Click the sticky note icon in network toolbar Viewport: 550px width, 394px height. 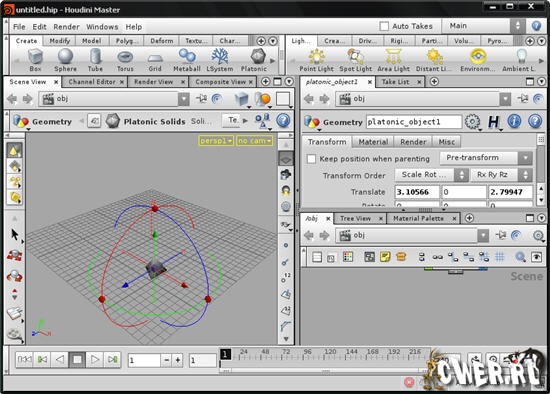[385, 257]
